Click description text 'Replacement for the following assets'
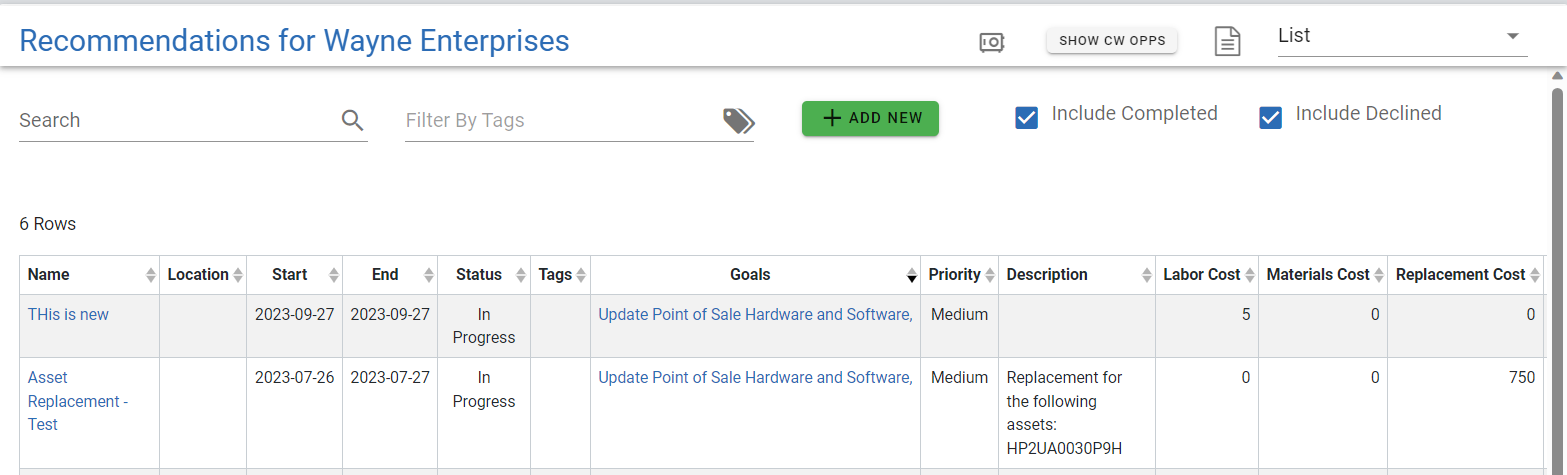This screenshot has height=475, width=1567. 1064,401
